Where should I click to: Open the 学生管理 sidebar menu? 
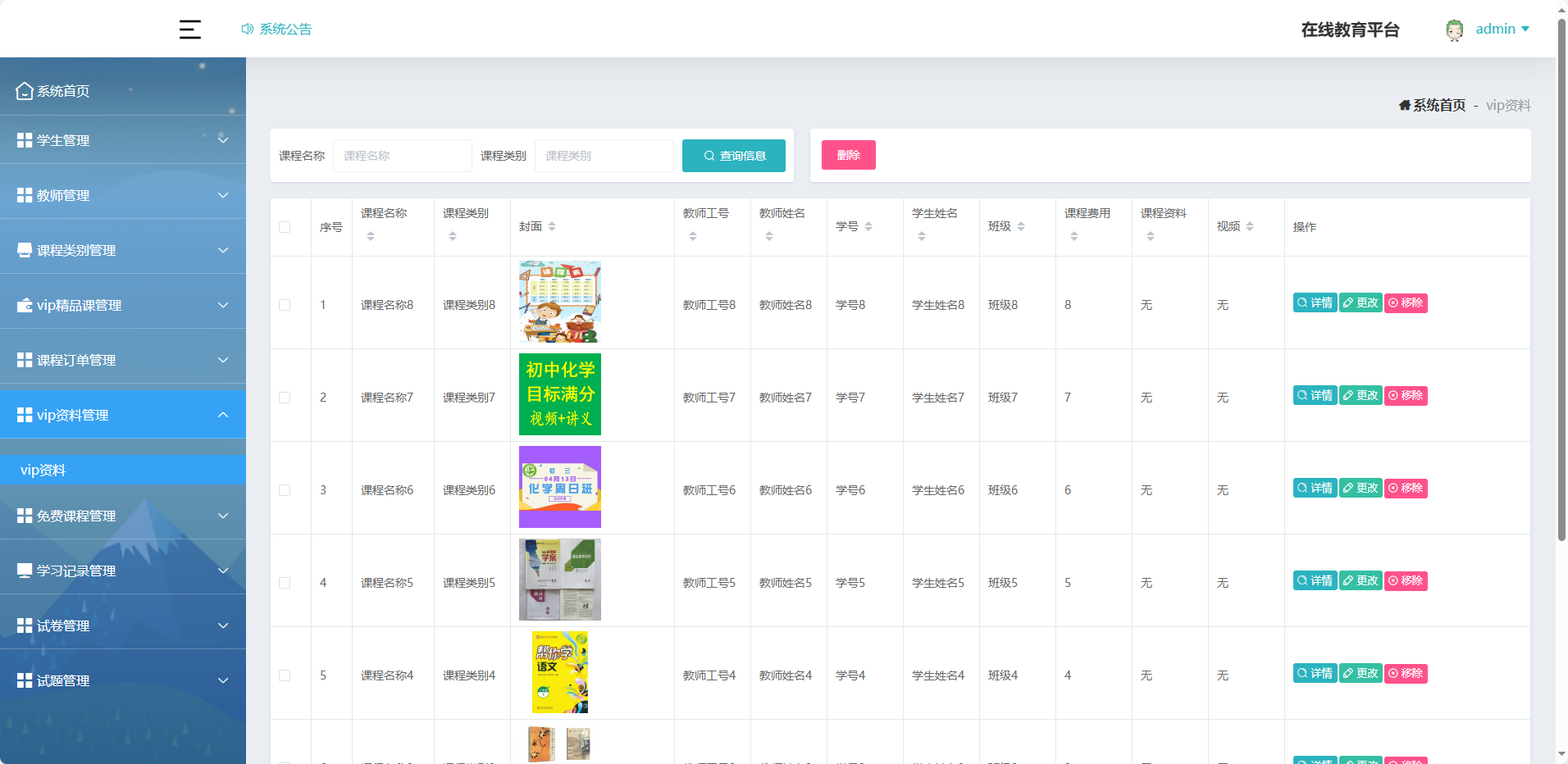(x=123, y=140)
